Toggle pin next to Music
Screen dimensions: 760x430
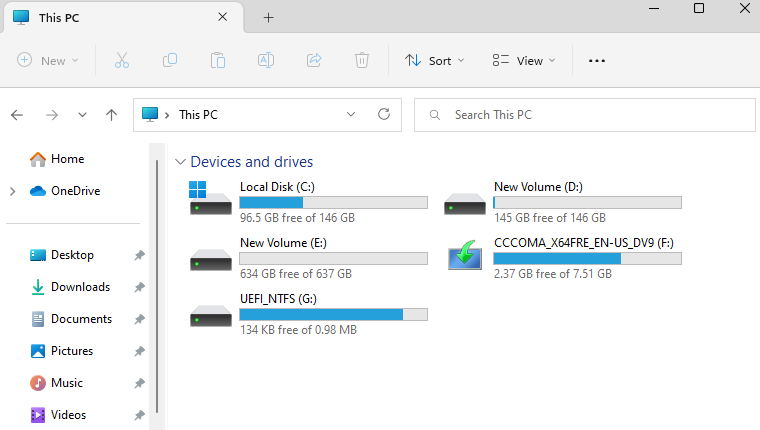pos(140,383)
